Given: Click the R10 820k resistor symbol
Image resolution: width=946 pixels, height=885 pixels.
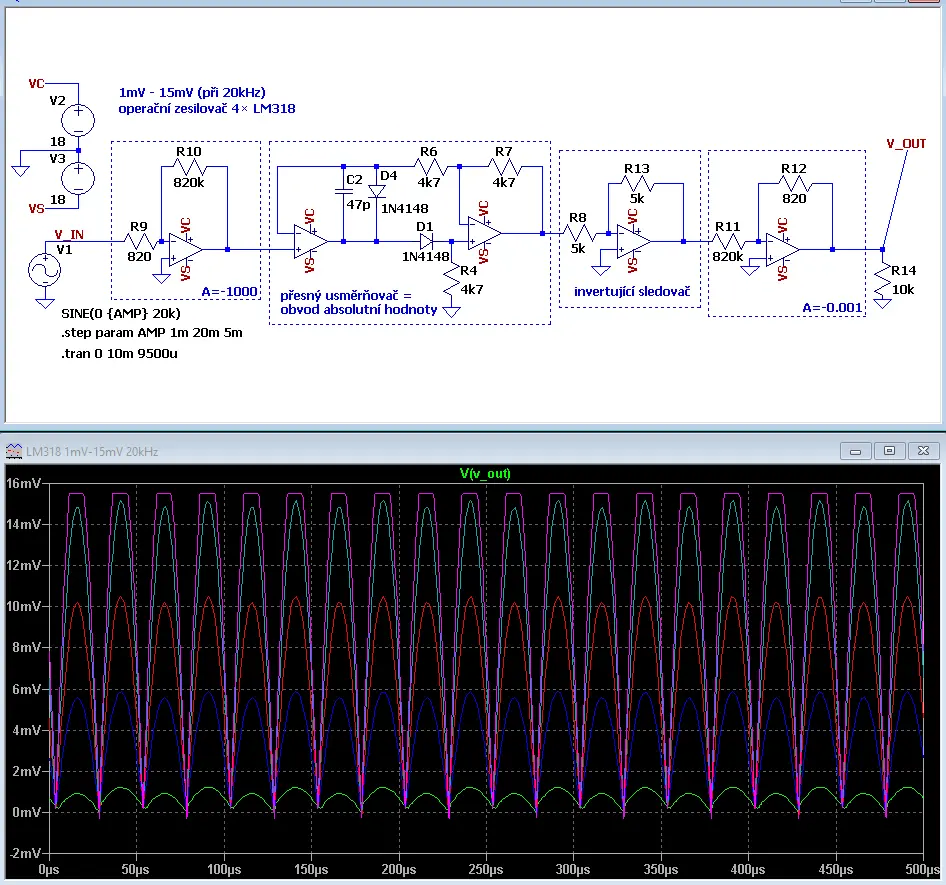Looking at the screenshot, I should tap(189, 167).
